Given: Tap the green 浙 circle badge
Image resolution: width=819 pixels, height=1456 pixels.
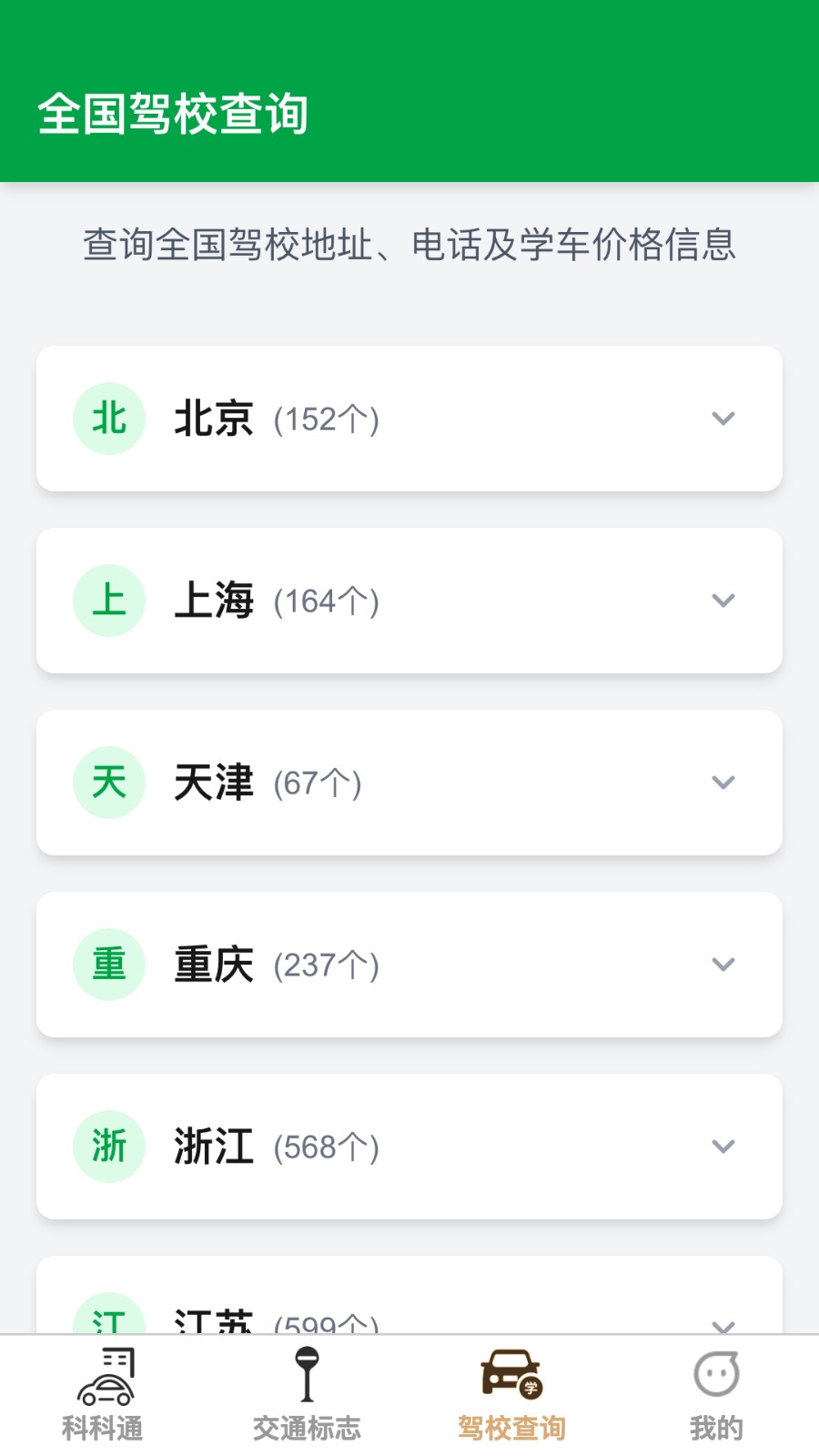Looking at the screenshot, I should click(x=109, y=1147).
